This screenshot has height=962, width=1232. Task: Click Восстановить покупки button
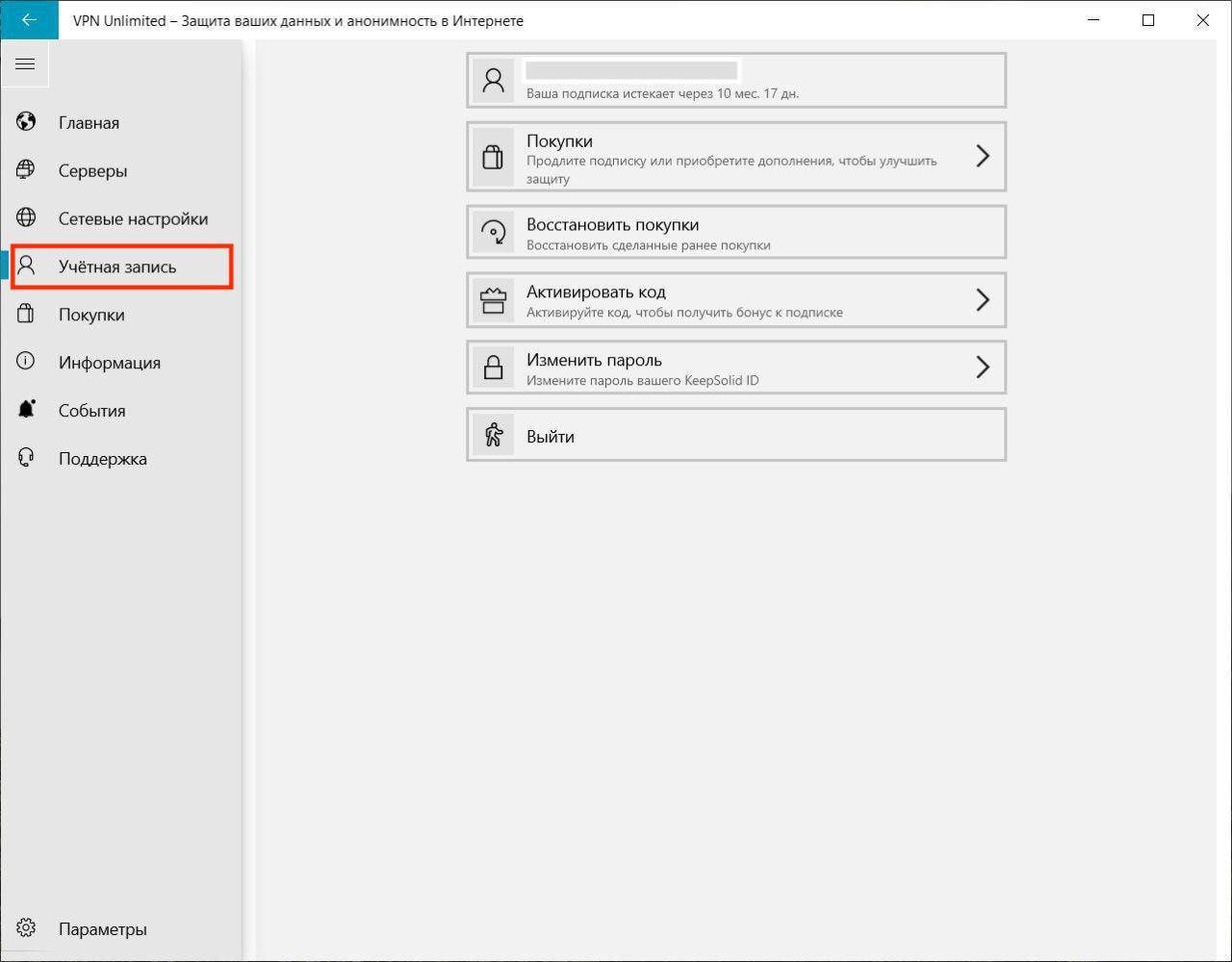click(735, 233)
